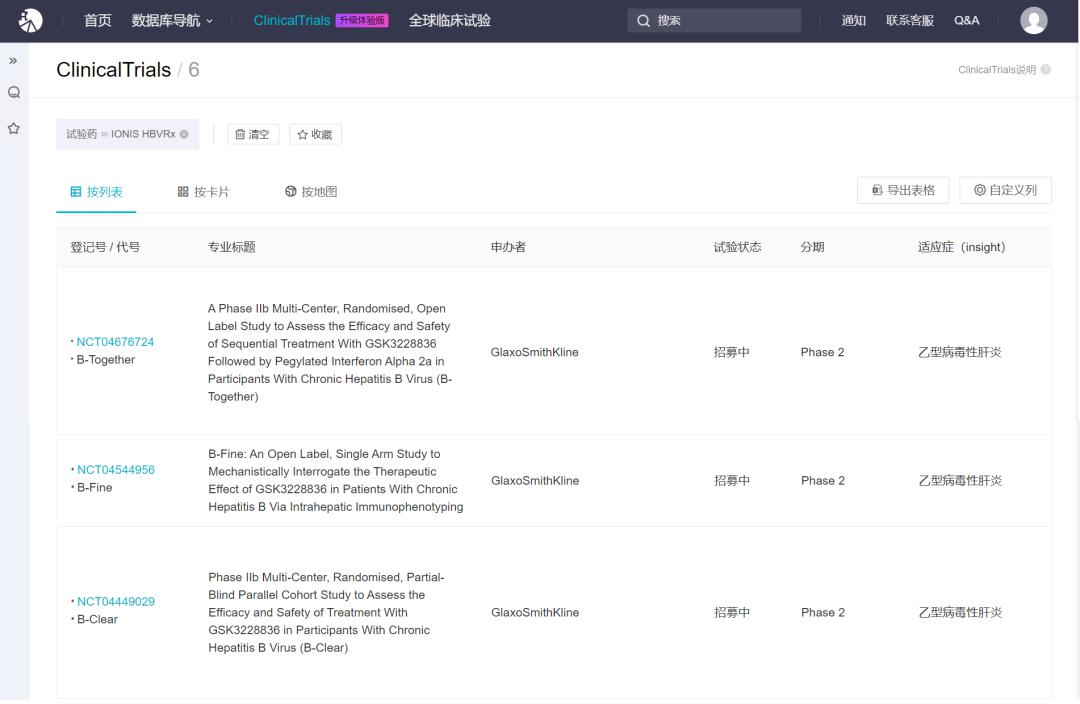This screenshot has width=1080, height=704.
Task: Click Phase 2 in the B-Fine row
Action: point(823,480)
